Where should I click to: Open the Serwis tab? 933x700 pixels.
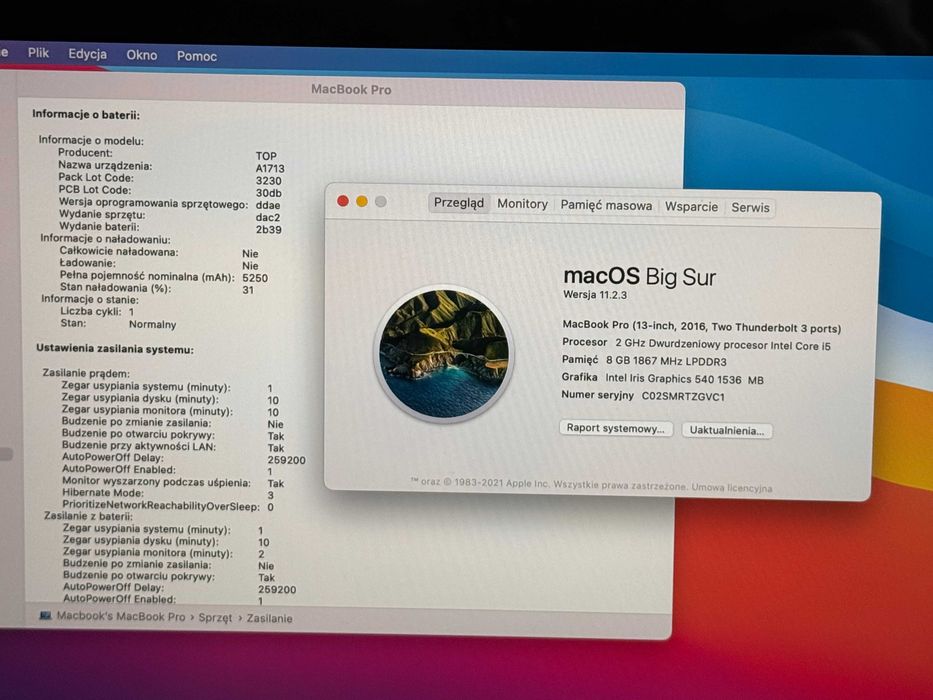(x=750, y=208)
